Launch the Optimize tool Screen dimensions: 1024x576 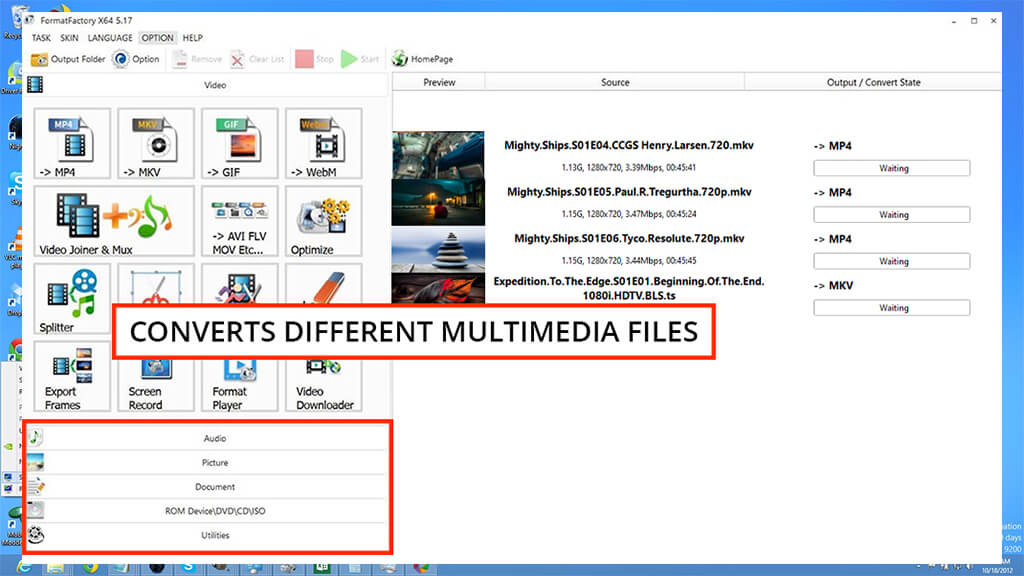(x=323, y=221)
